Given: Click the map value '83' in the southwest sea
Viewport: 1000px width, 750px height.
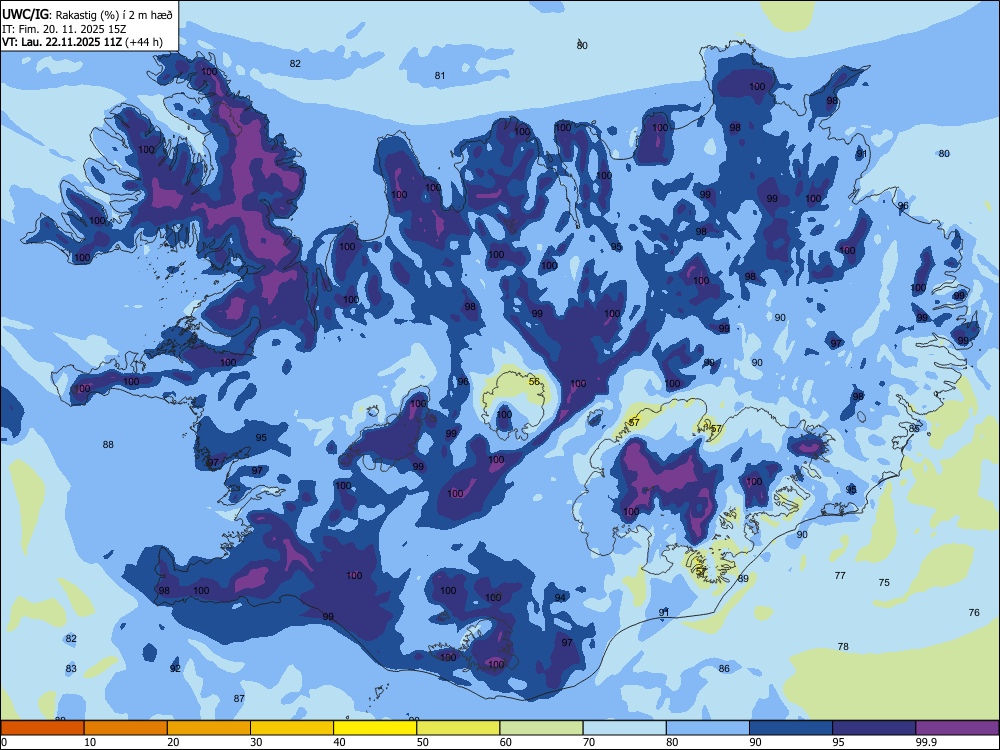Looking at the screenshot, I should coord(71,668).
